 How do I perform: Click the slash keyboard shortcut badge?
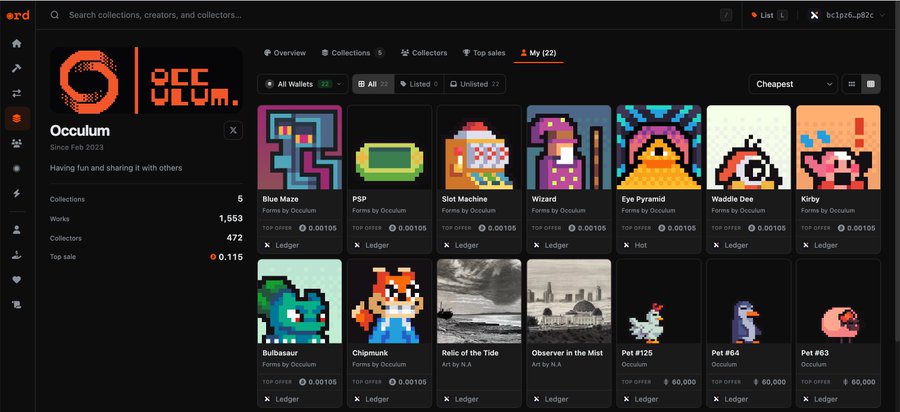726,15
